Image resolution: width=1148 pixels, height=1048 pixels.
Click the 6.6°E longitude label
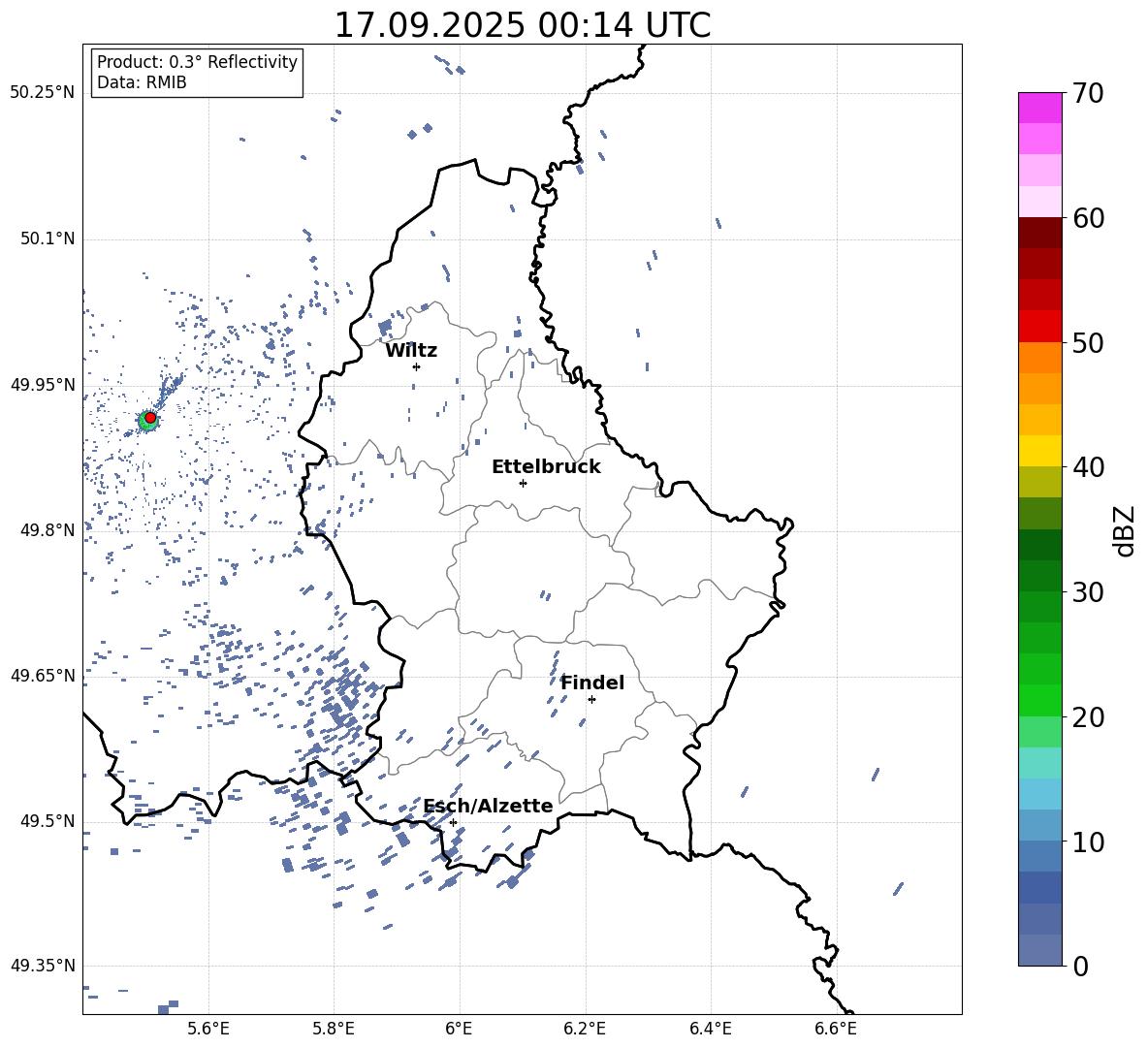pyautogui.click(x=836, y=1030)
